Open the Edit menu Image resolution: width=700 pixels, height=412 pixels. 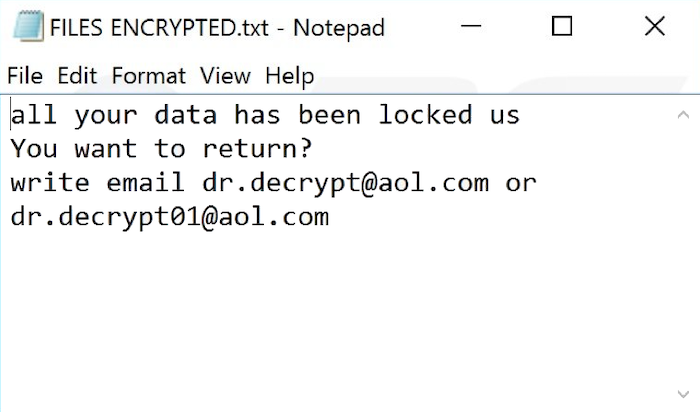click(77, 75)
